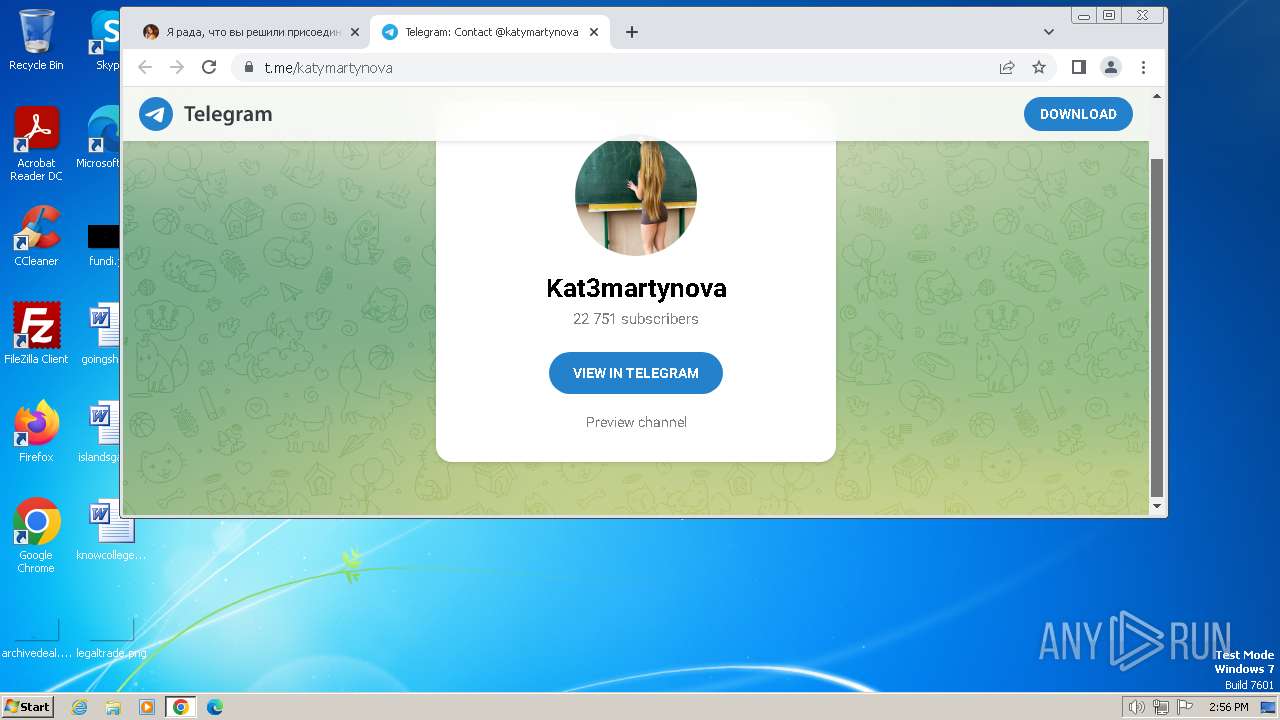Click the page vertical scrollbar thumb

tap(1157, 328)
